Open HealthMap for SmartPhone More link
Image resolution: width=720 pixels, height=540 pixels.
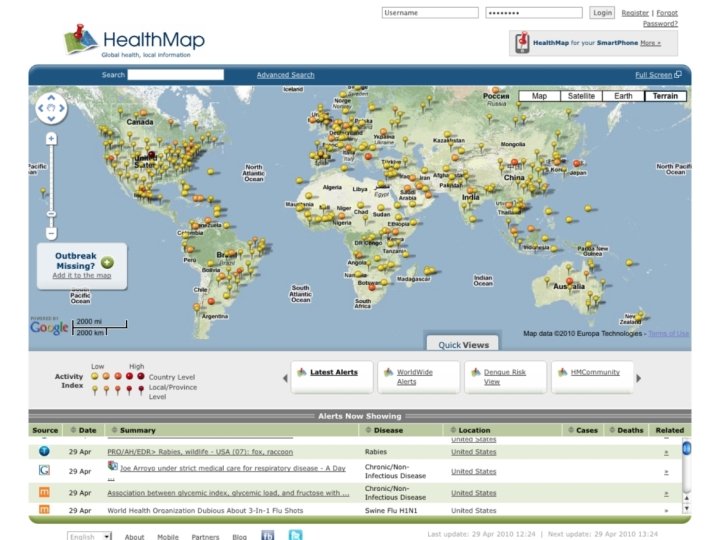point(650,43)
